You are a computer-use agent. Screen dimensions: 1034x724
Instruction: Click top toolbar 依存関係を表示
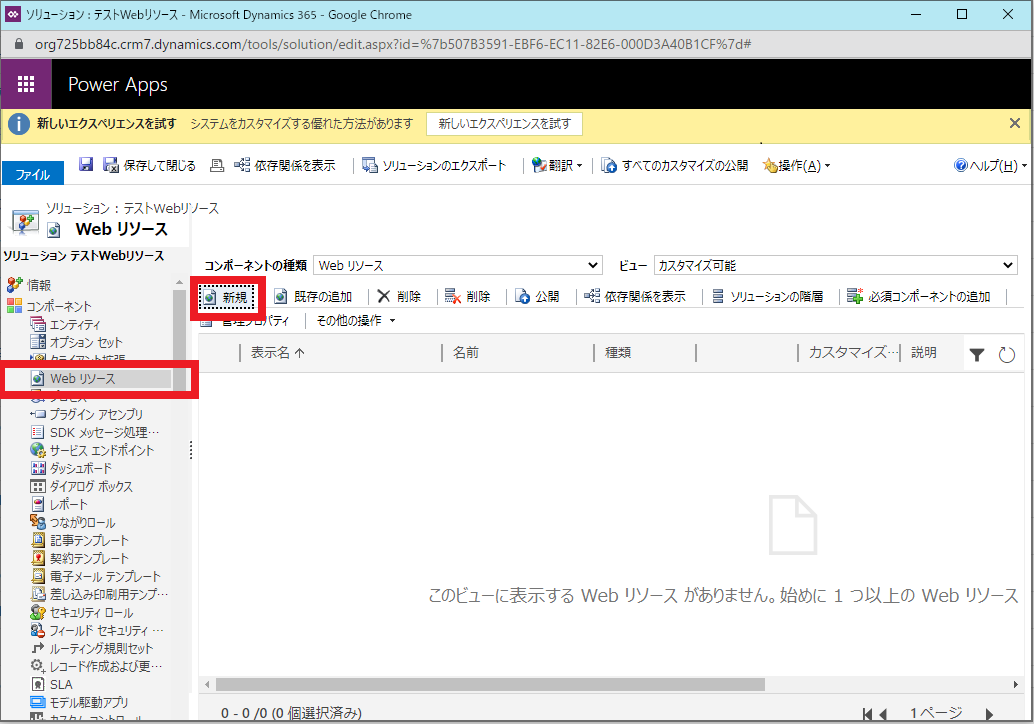pos(285,166)
